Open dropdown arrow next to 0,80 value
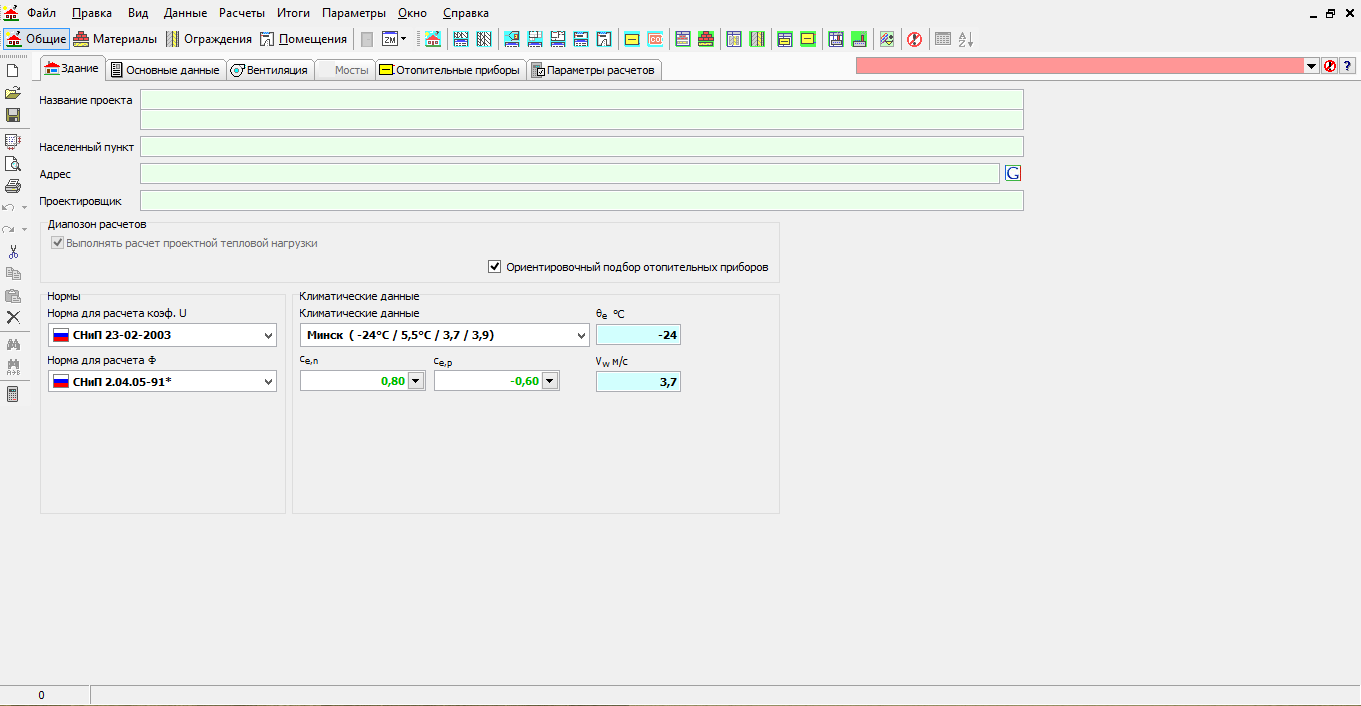 pos(416,381)
